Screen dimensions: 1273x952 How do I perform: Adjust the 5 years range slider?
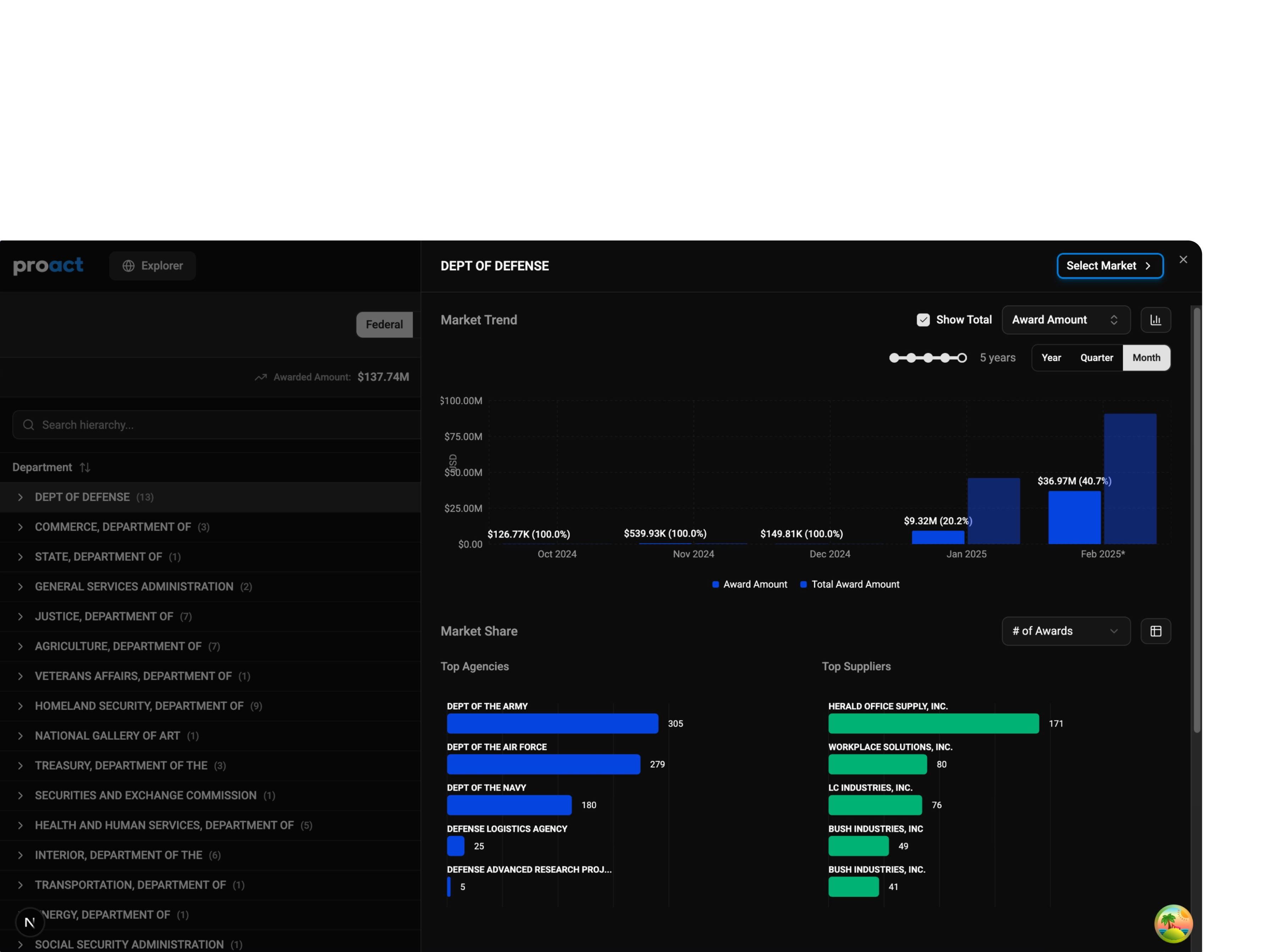[x=928, y=358]
